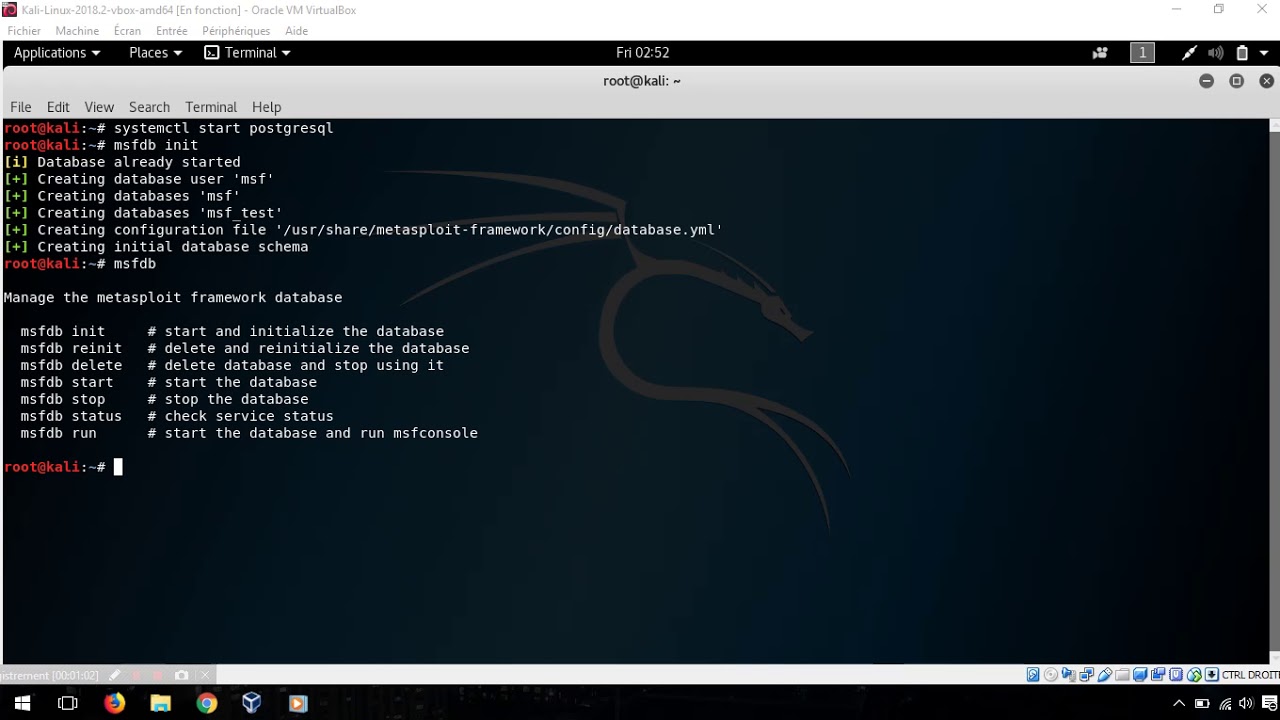Image resolution: width=1280 pixels, height=720 pixels.
Task: Open Windows Start menu
Action: pos(22,703)
